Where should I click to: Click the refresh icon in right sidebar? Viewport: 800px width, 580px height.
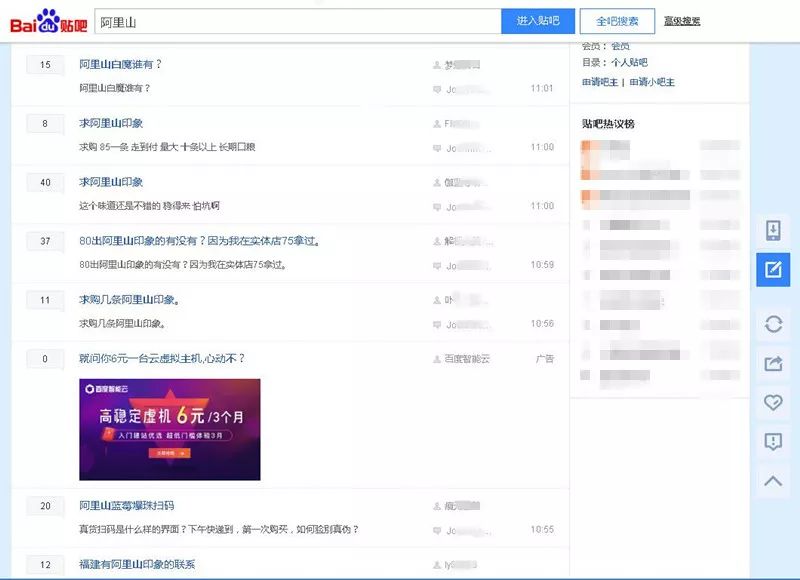[772, 323]
